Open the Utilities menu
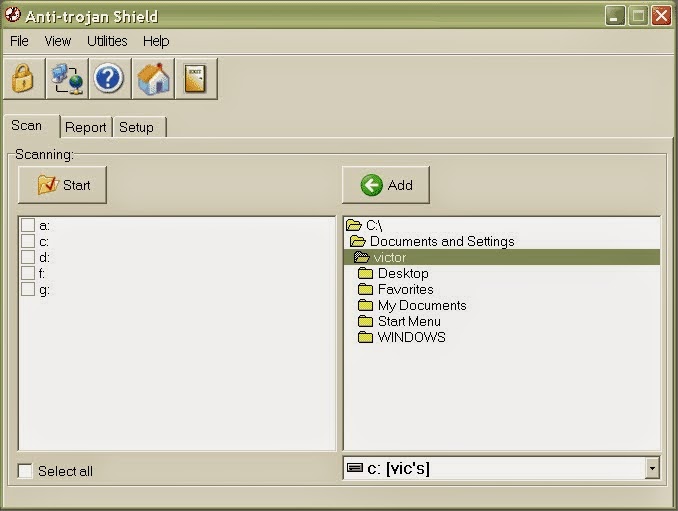This screenshot has width=678, height=511. click(107, 41)
